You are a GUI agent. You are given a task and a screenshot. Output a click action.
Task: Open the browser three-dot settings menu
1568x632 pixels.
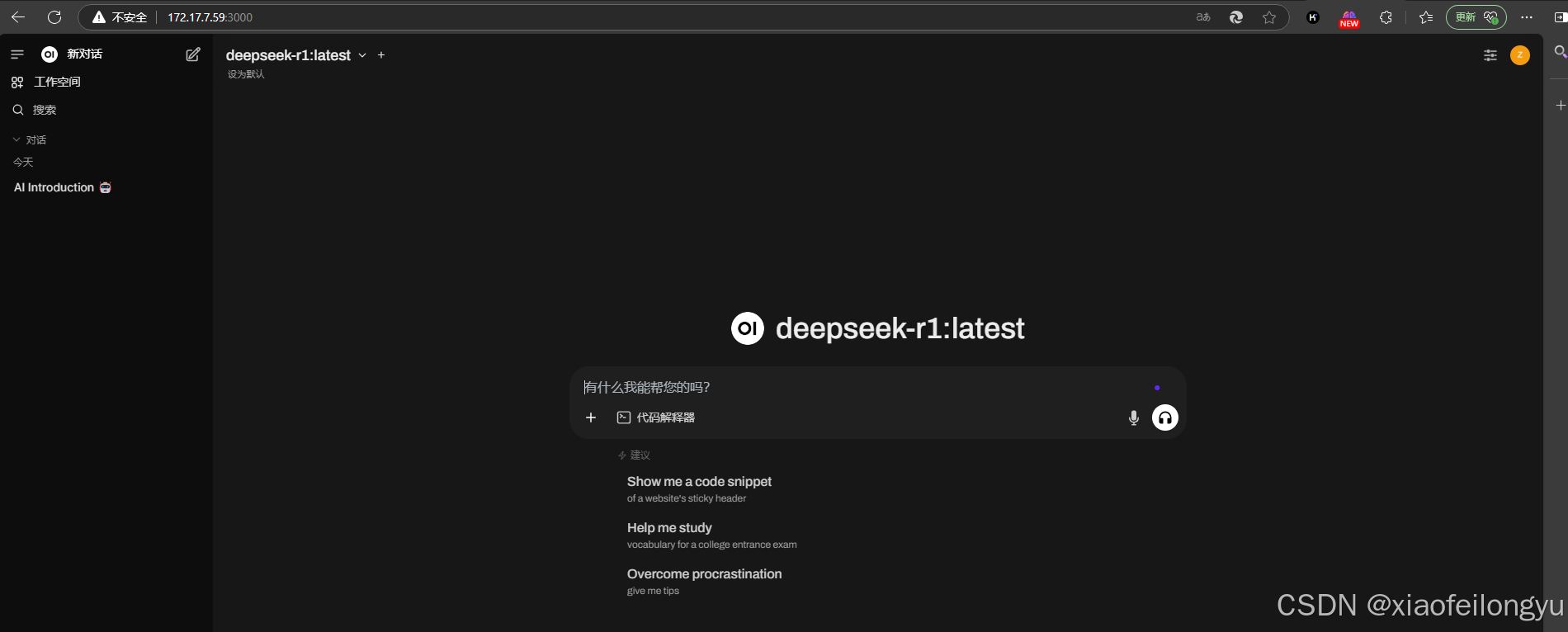(1527, 17)
